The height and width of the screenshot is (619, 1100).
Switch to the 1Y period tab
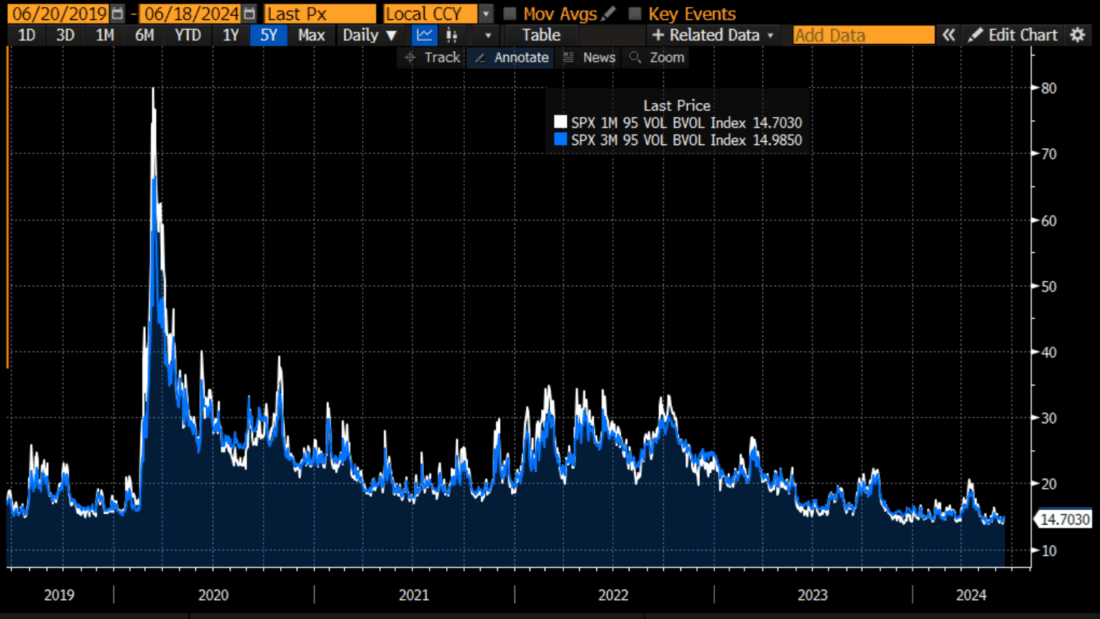[x=231, y=34]
